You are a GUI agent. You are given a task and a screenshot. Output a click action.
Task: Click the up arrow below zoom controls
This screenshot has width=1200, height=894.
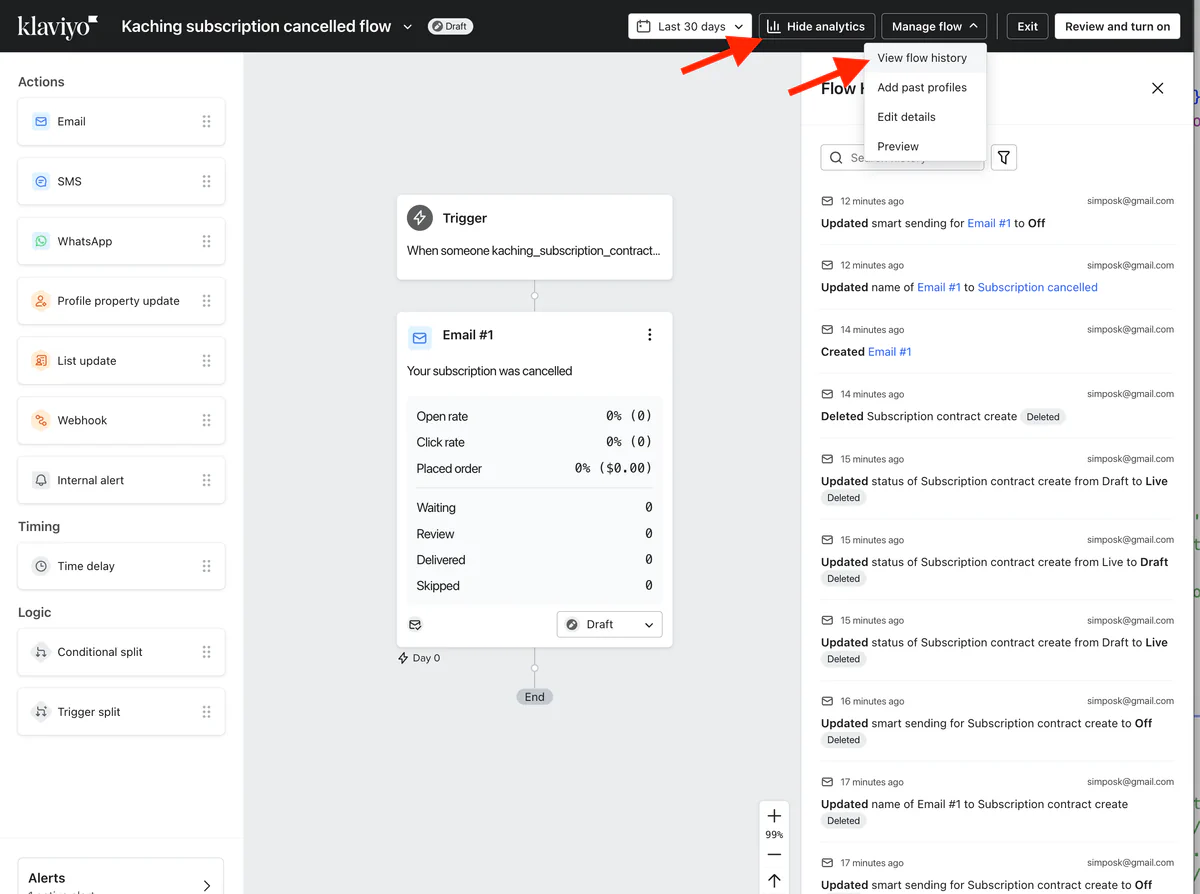(x=774, y=881)
